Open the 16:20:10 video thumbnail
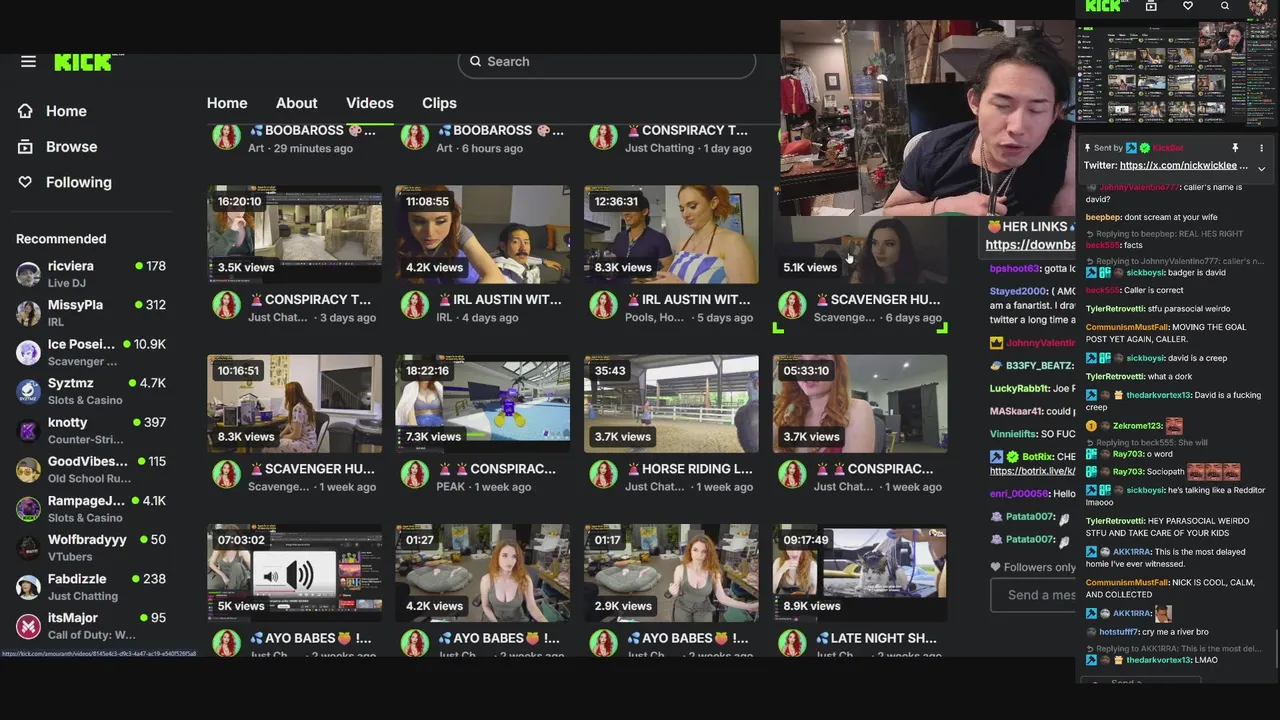The height and width of the screenshot is (720, 1280). pyautogui.click(x=294, y=234)
